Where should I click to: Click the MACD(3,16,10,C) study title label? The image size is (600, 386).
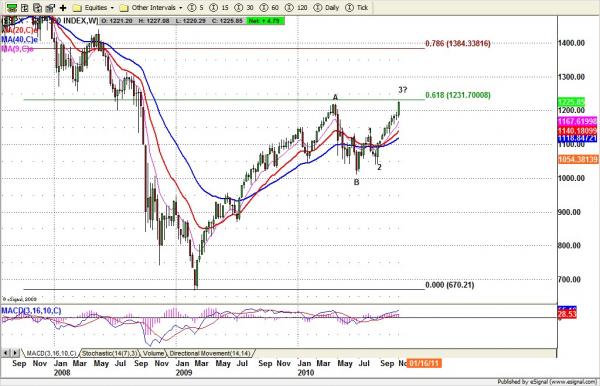pos(31,311)
